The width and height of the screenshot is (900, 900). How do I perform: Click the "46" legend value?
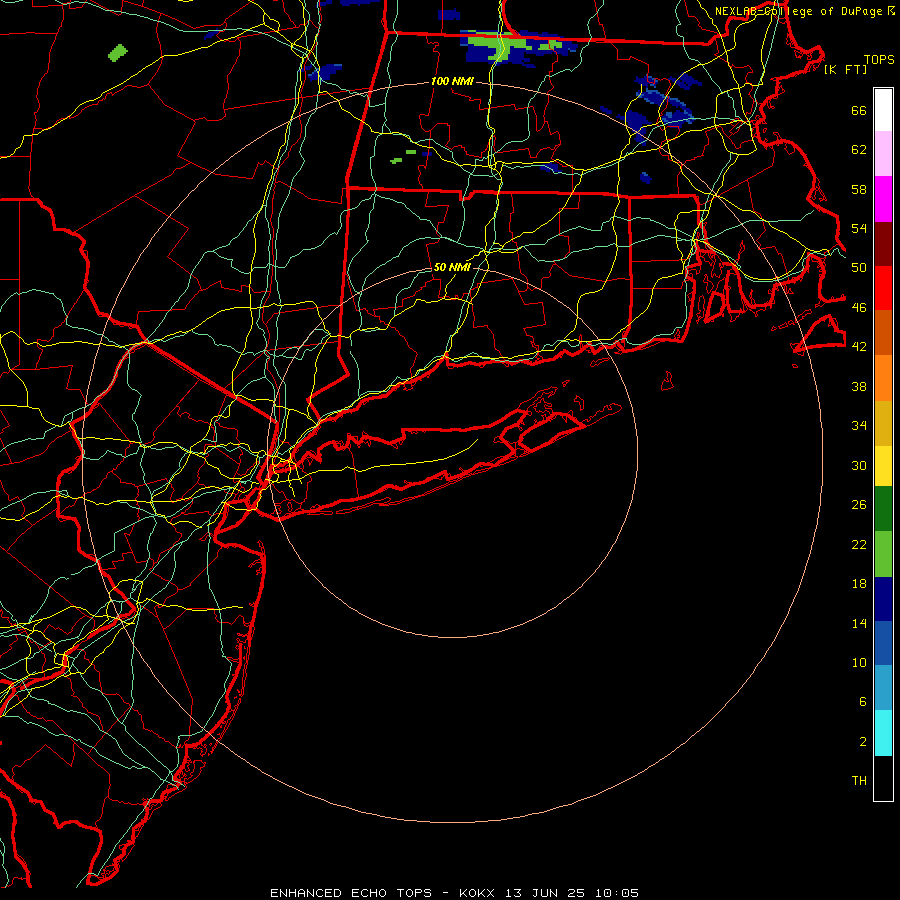click(x=859, y=308)
